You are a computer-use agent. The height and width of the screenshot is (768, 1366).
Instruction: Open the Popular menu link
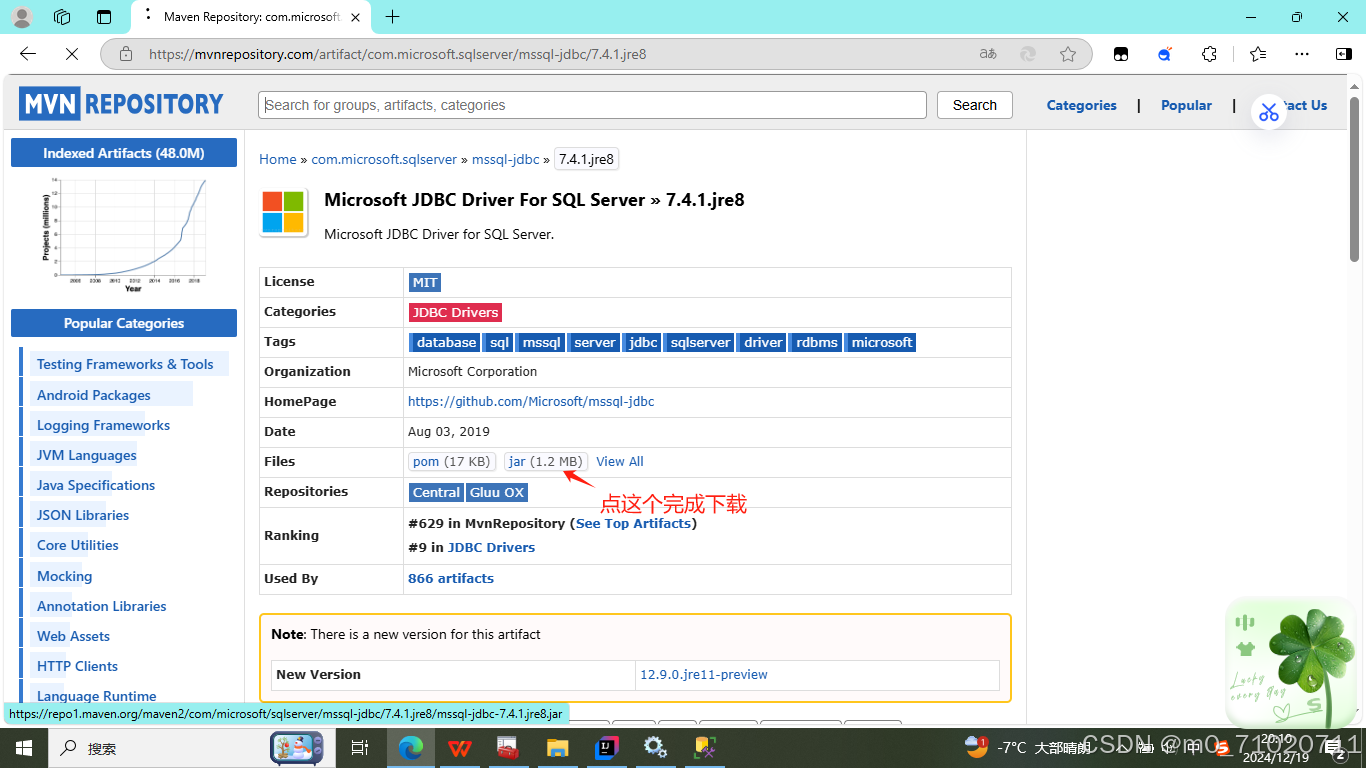tap(1186, 105)
